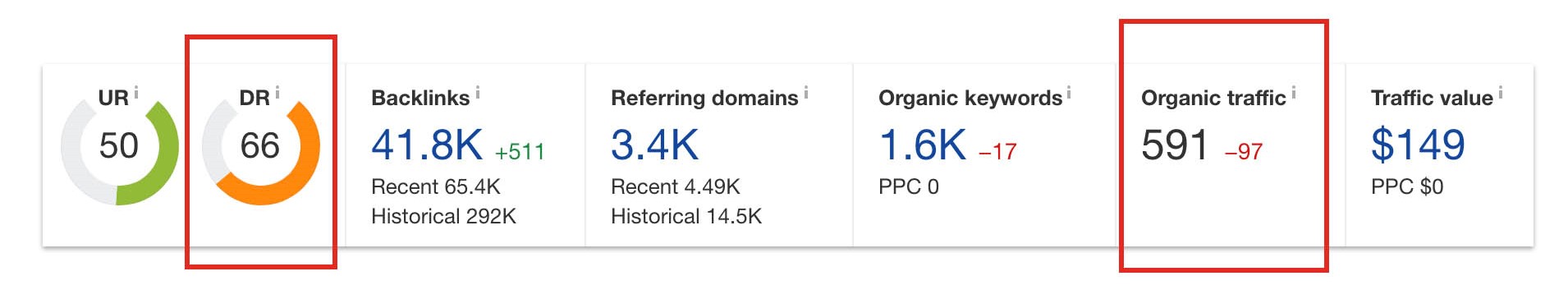Open the Traffic value info icon
Image resolution: width=1568 pixels, height=299 pixels.
(x=1501, y=93)
